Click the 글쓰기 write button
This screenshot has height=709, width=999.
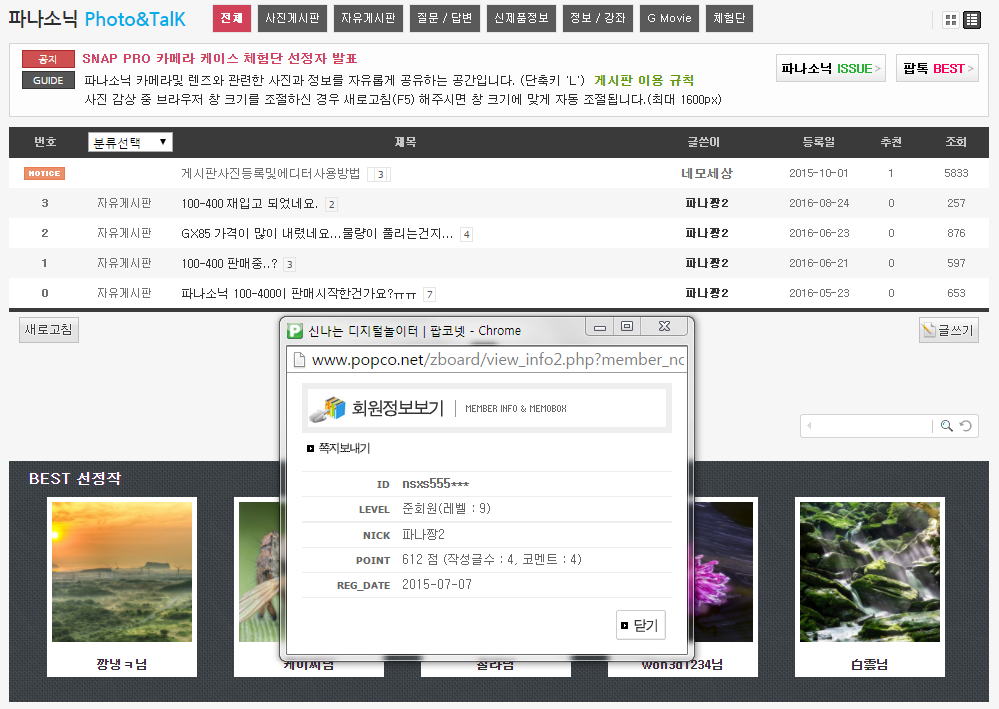coord(949,330)
